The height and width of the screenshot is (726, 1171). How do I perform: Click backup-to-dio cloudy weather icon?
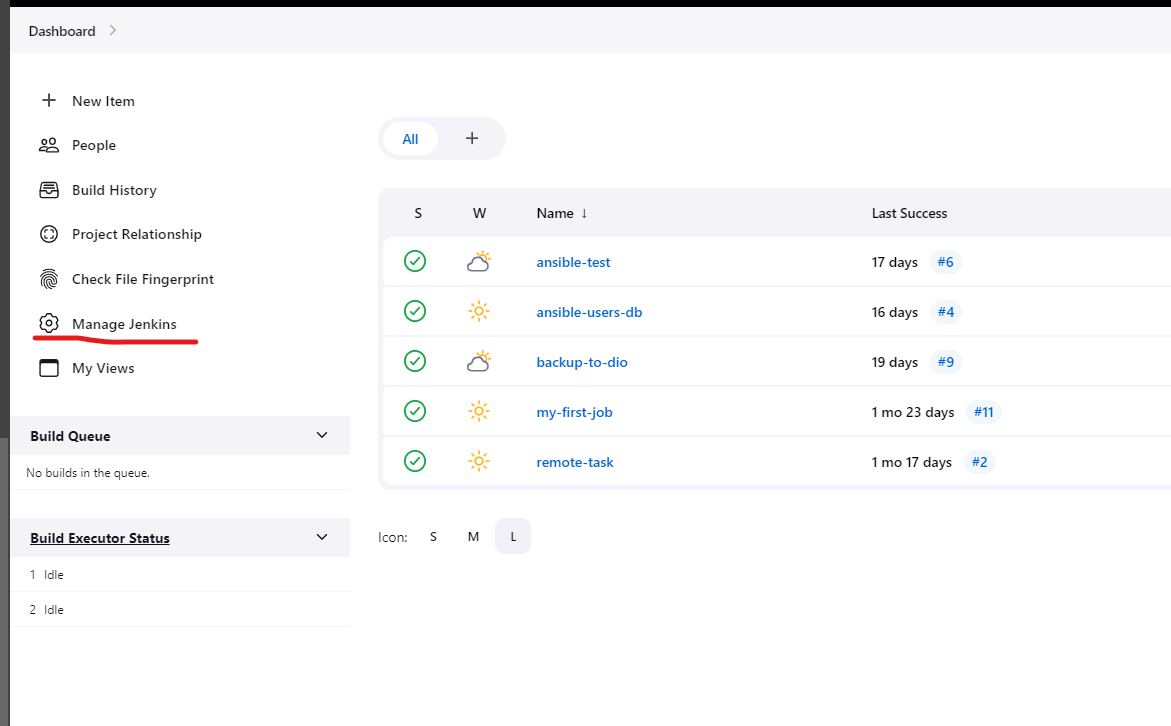click(x=479, y=361)
